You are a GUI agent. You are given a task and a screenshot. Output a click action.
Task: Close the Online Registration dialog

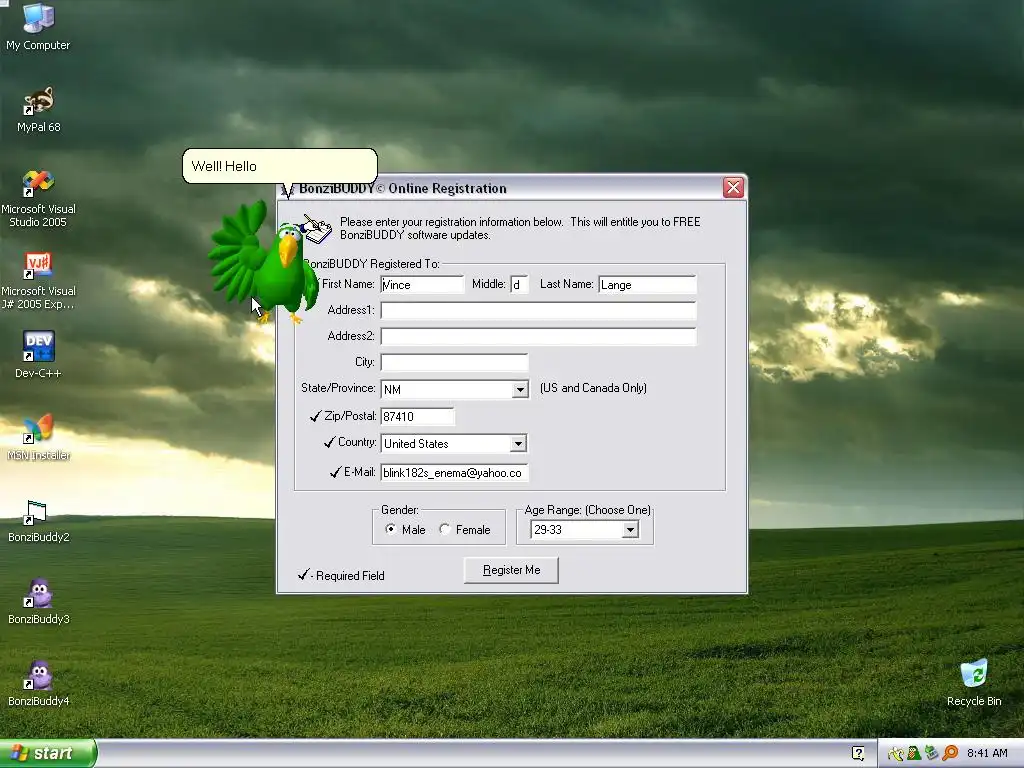click(x=733, y=187)
